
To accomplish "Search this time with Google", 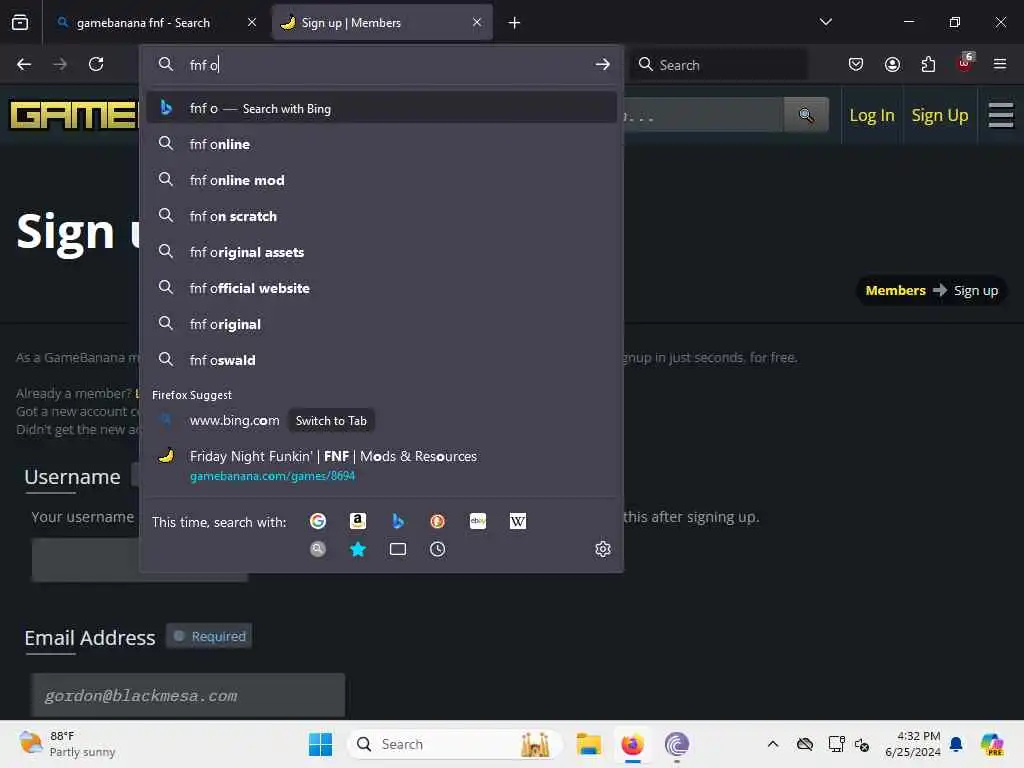I will 318,521.
